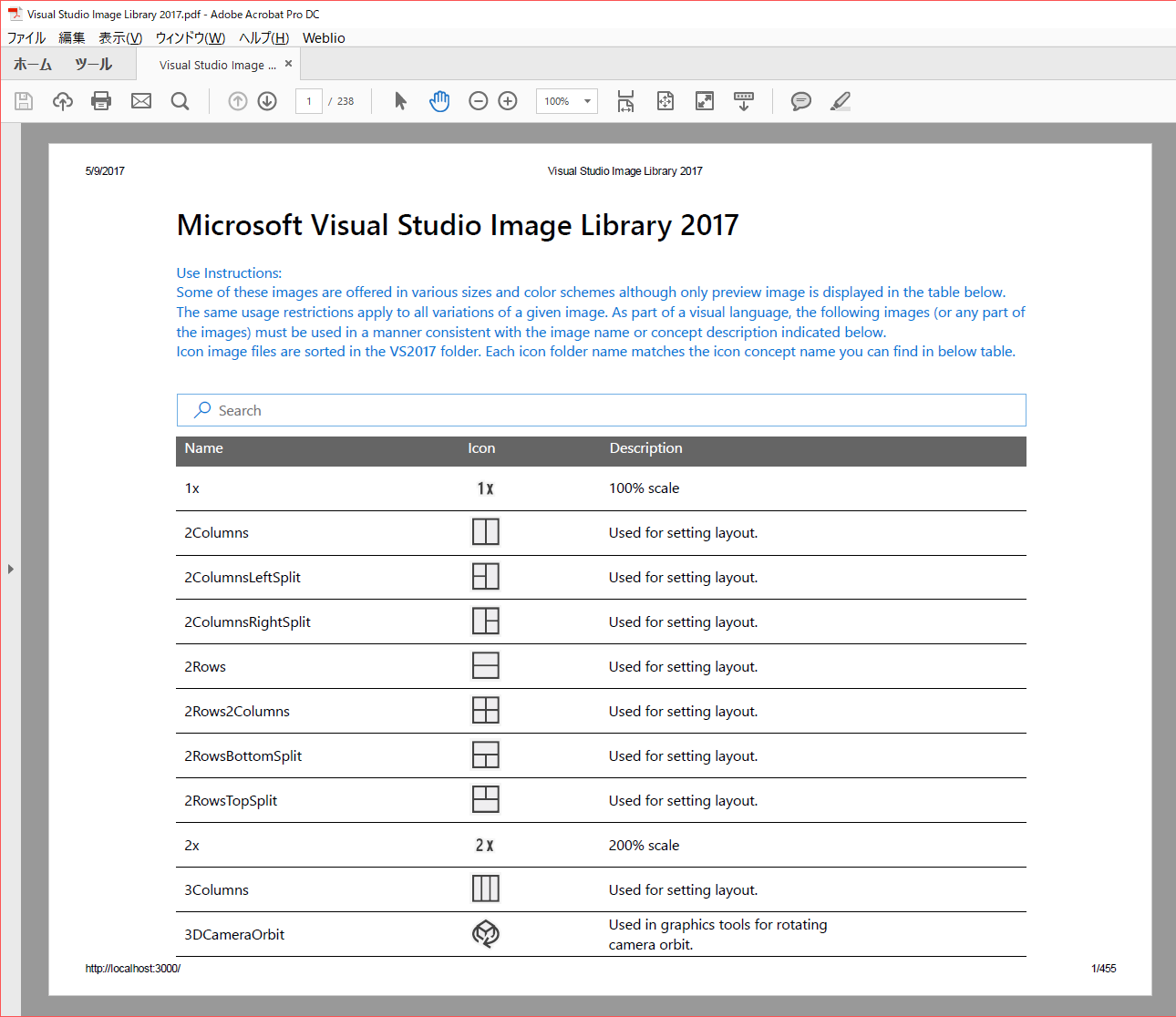
Task: Toggle the Hand pan tool
Action: coord(439,101)
